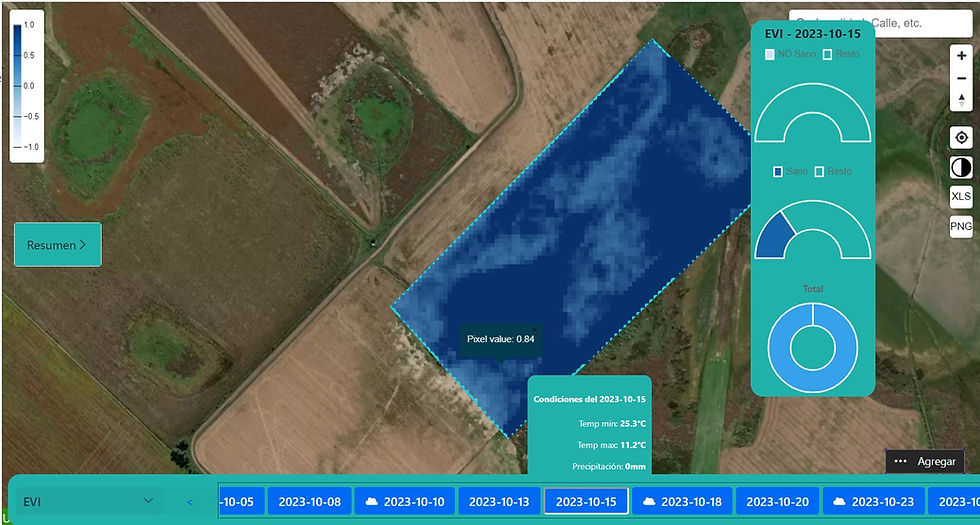Click the EVI color scale legend
The height and width of the screenshot is (525, 980).
pos(27,86)
